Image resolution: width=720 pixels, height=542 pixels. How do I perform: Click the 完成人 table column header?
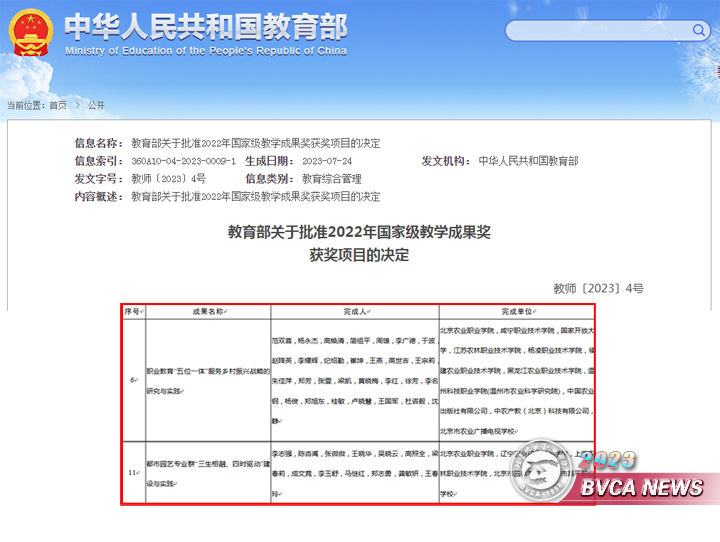tap(355, 312)
